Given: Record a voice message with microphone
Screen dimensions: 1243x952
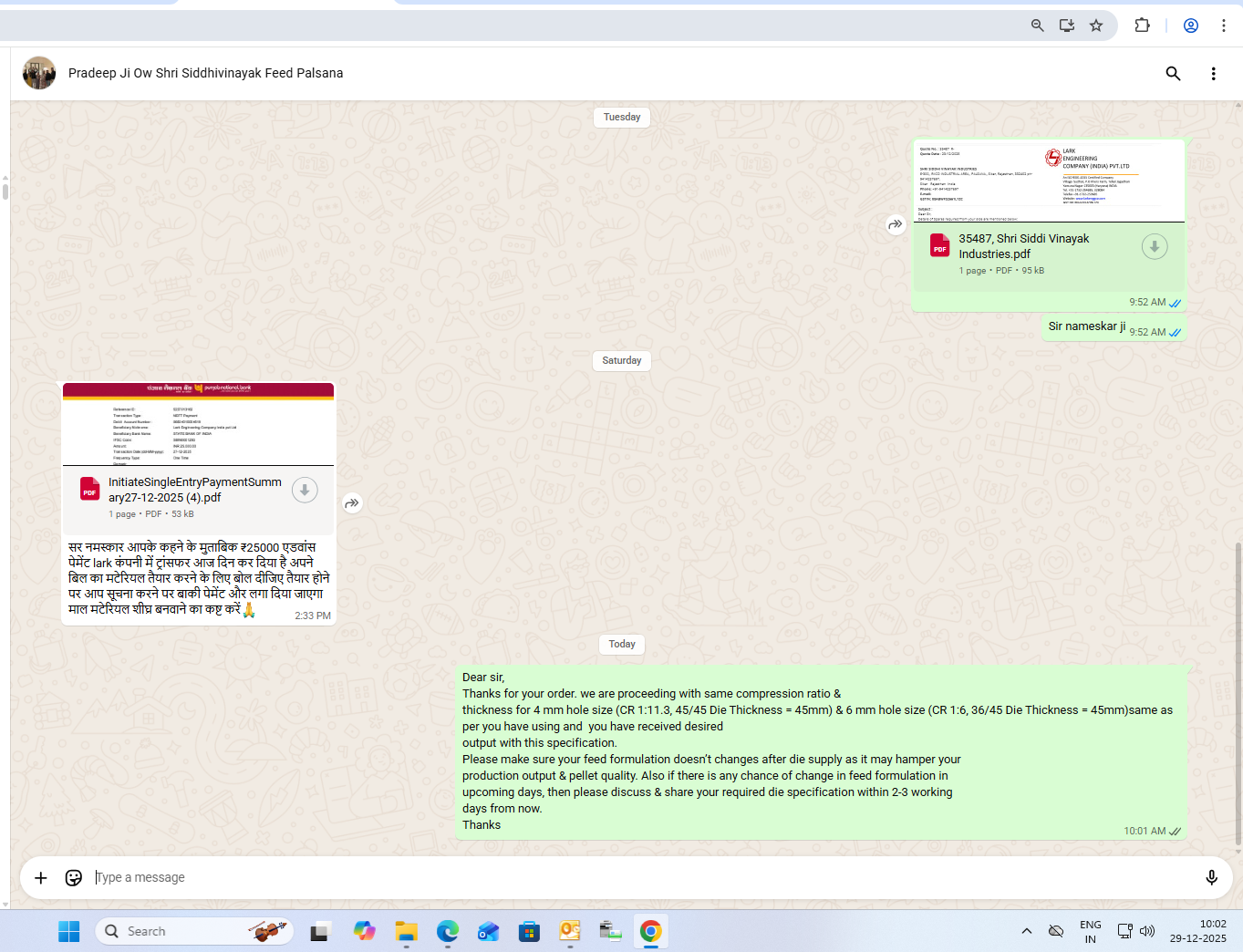Looking at the screenshot, I should click(1211, 878).
